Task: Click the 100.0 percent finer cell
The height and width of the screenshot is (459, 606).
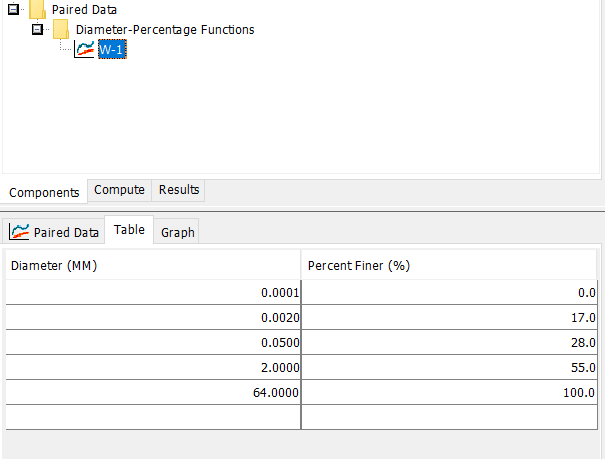Action: click(451, 393)
